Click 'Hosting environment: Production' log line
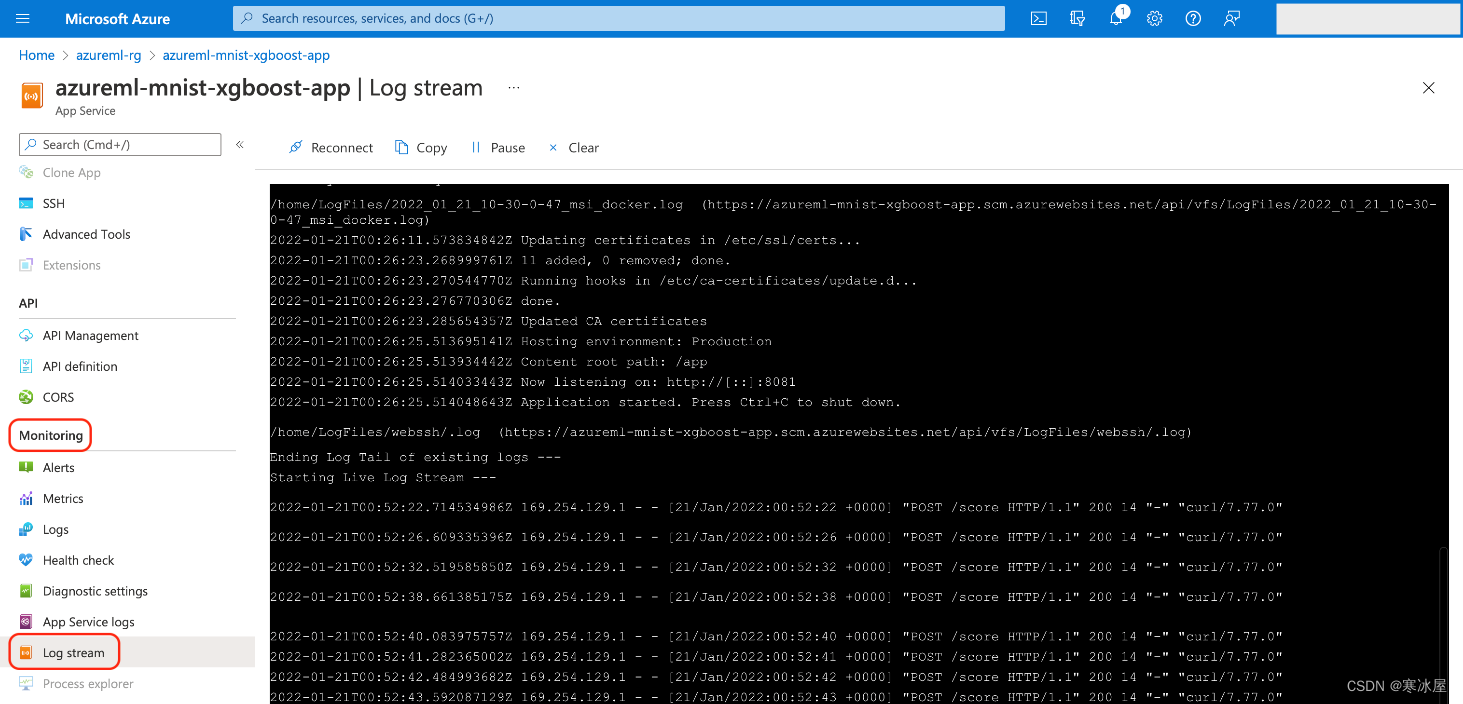Image resolution: width=1463 pixels, height=704 pixels. click(x=520, y=341)
